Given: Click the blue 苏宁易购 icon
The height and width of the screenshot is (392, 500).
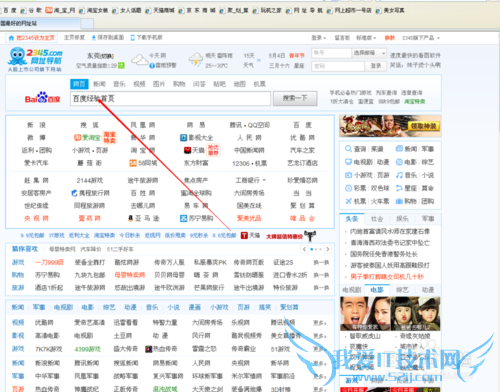Looking at the screenshot, I should coord(183,218).
